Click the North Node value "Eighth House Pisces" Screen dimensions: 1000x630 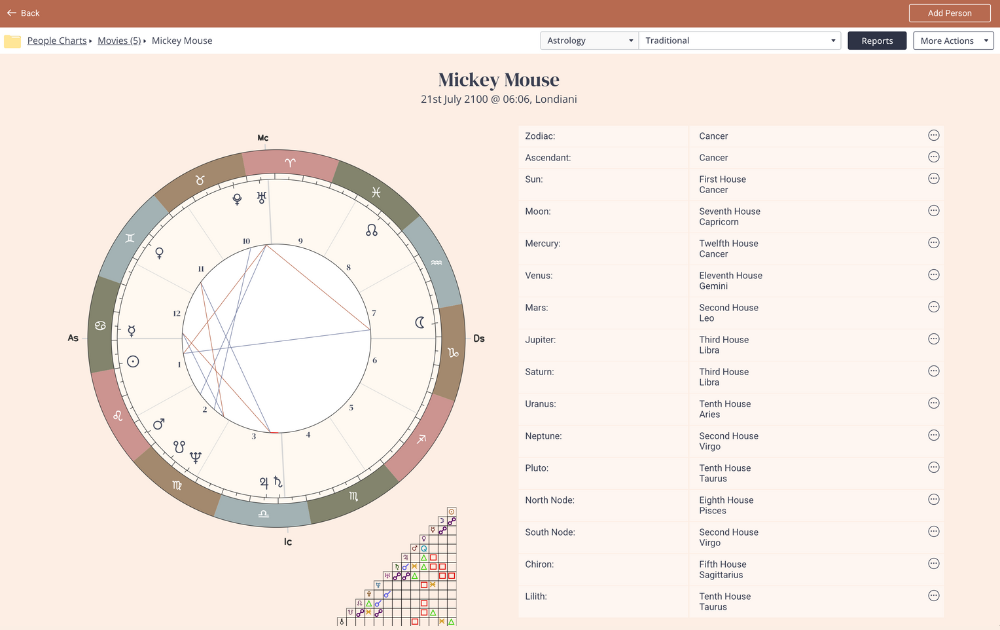click(726, 505)
